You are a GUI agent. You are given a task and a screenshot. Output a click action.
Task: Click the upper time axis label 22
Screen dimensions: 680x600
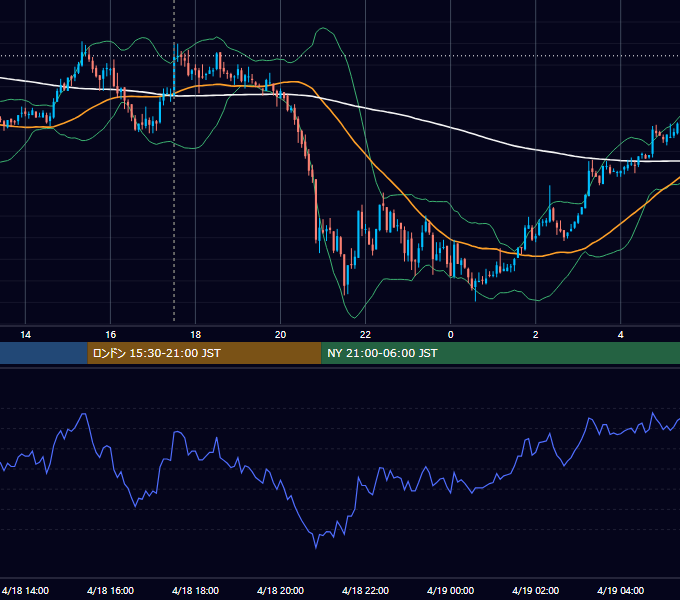point(366,334)
